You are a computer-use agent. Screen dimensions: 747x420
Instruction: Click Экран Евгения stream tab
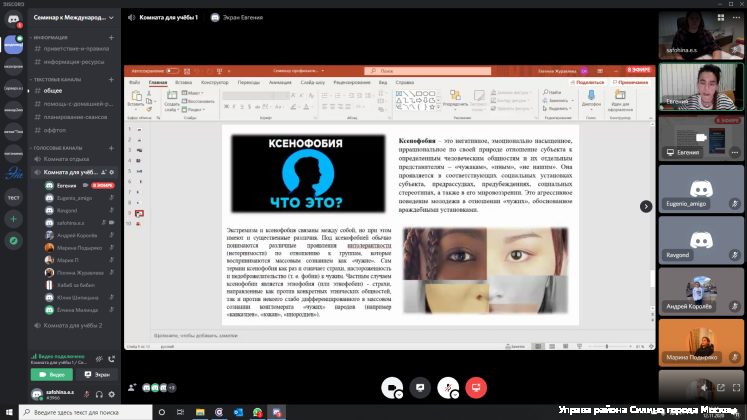point(237,18)
